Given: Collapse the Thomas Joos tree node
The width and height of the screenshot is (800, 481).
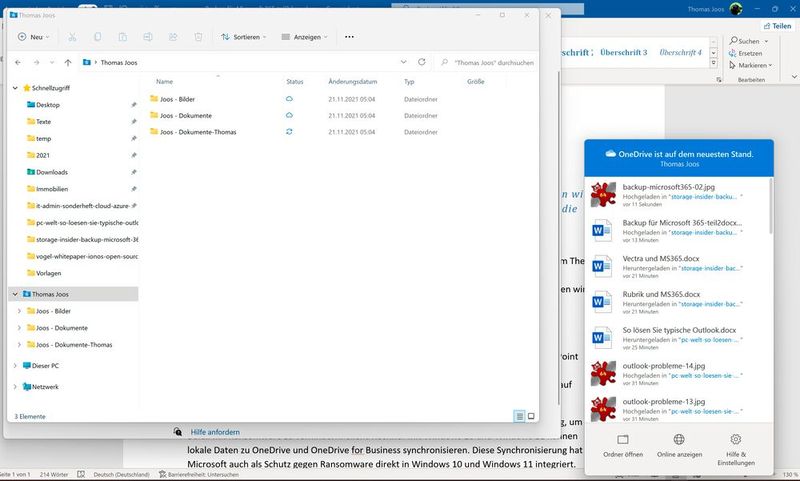Looking at the screenshot, I should point(15,294).
